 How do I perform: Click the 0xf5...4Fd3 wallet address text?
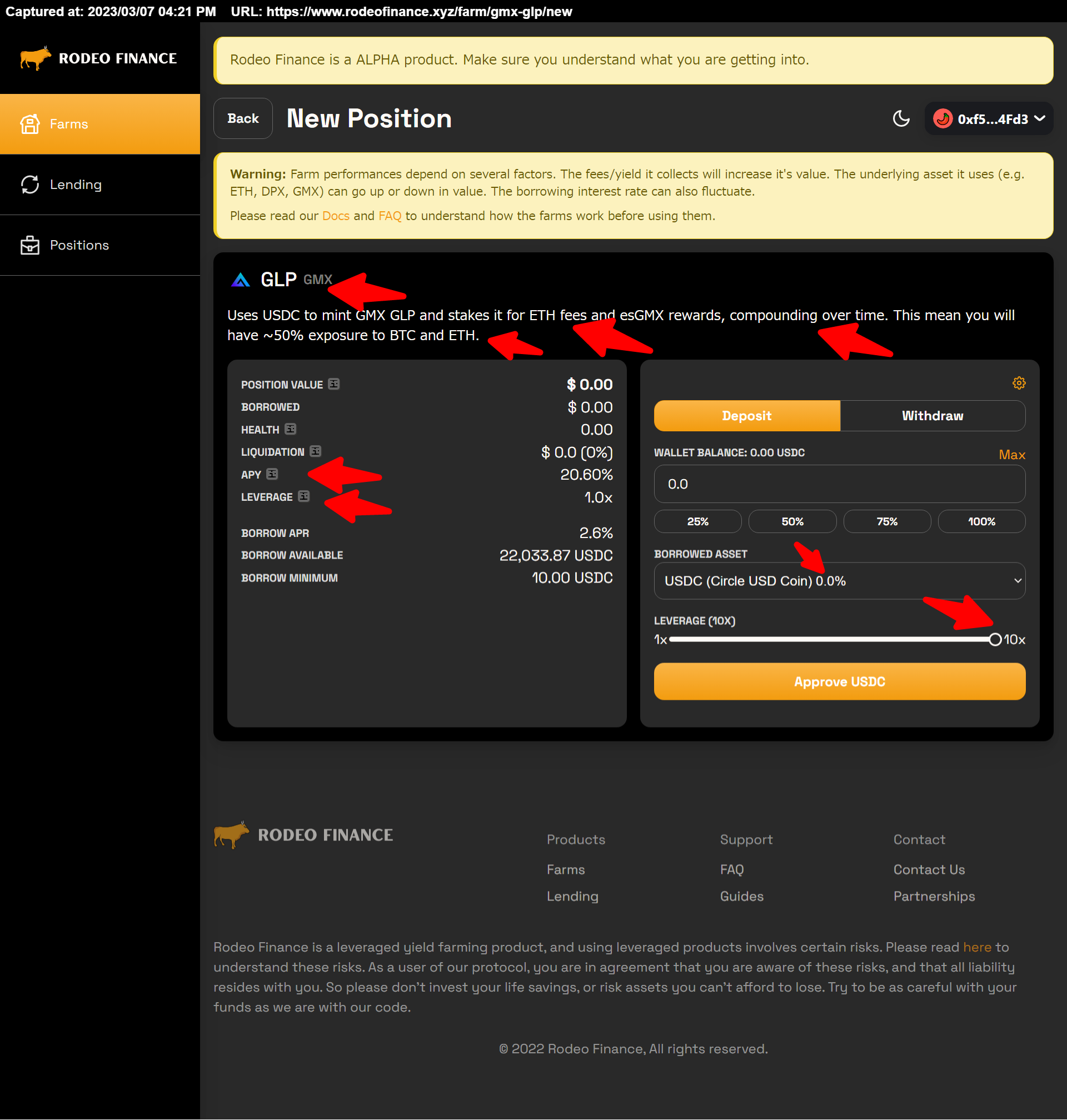[993, 119]
